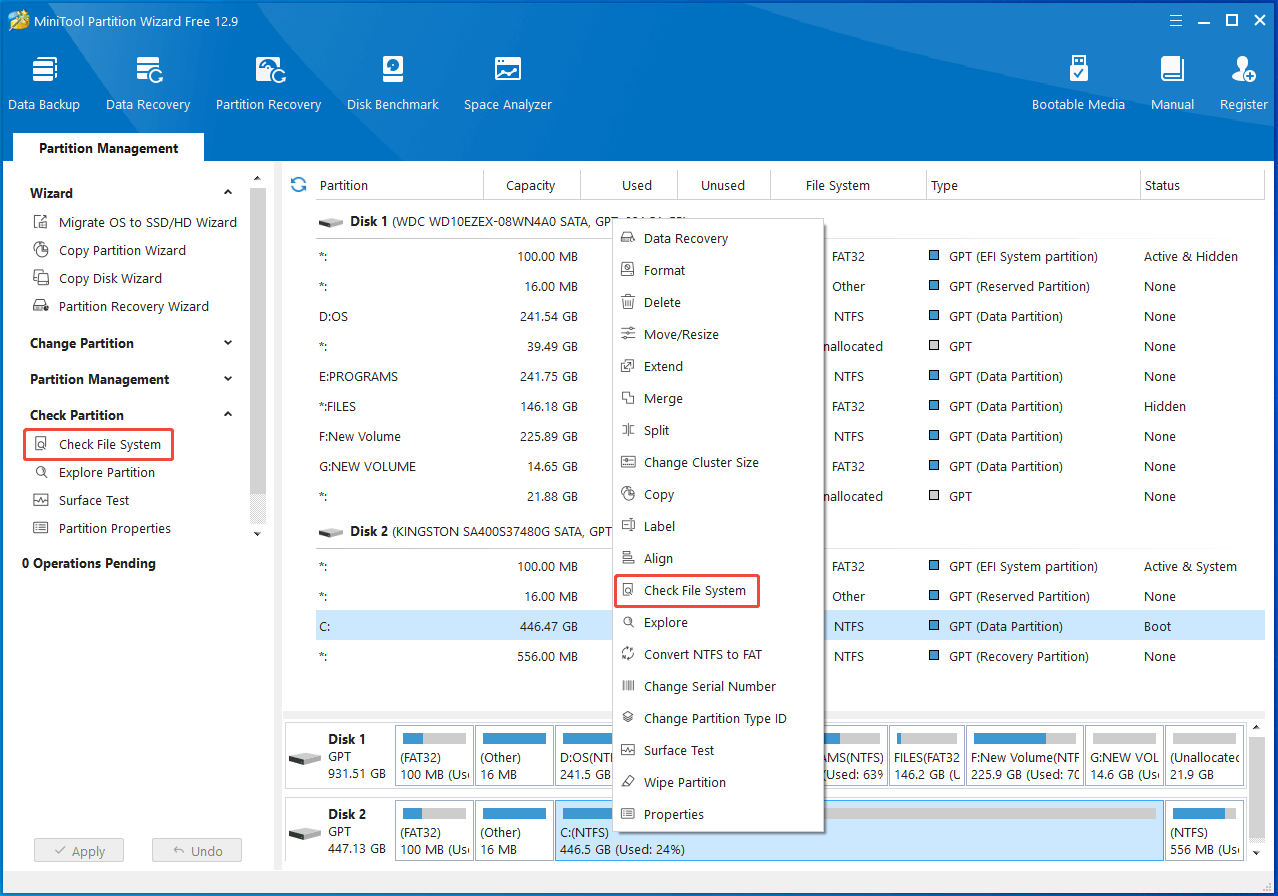1278x896 pixels.
Task: Expand the Partition Management sidebar section
Action: tap(228, 379)
